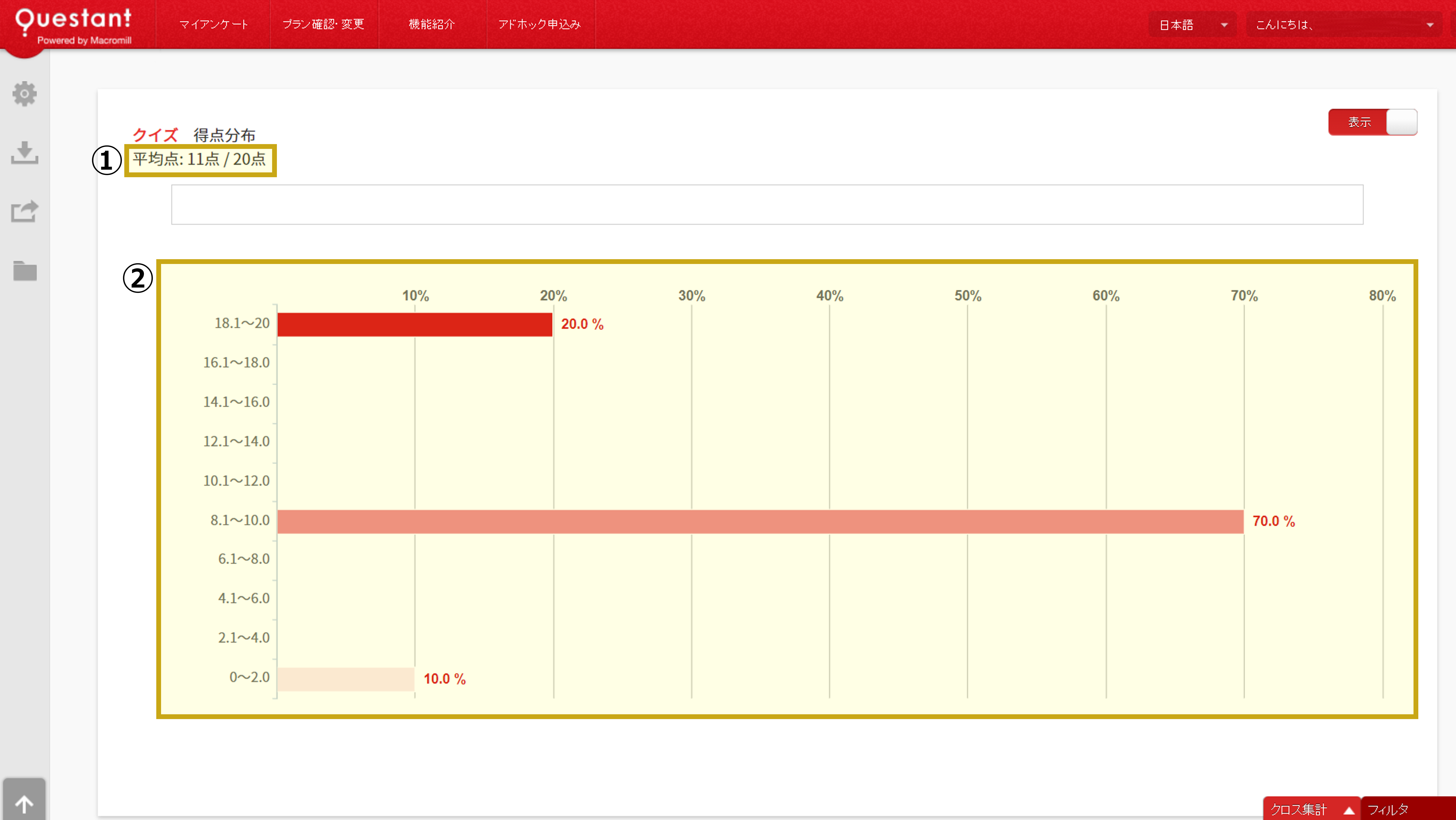This screenshot has width=1456, height=820.
Task: Click the 平均点 average score label
Action: [x=199, y=160]
